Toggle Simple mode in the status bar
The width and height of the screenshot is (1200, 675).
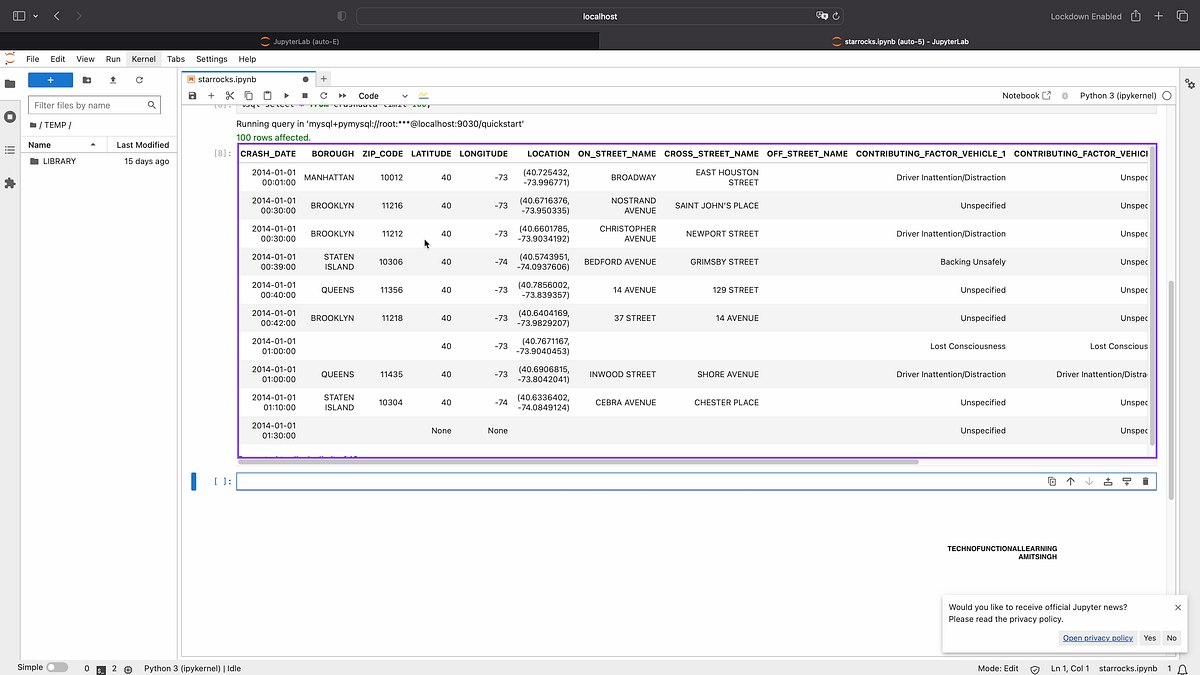tap(57, 667)
